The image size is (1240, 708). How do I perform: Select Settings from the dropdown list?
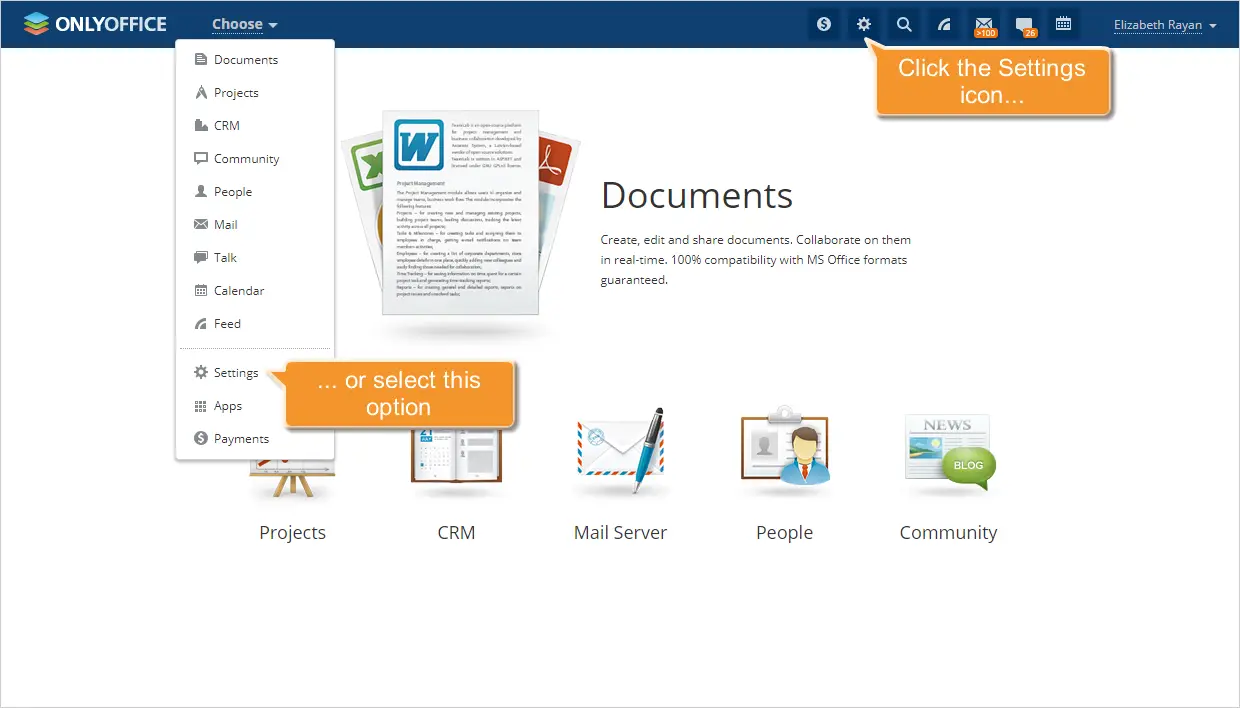click(x=234, y=372)
